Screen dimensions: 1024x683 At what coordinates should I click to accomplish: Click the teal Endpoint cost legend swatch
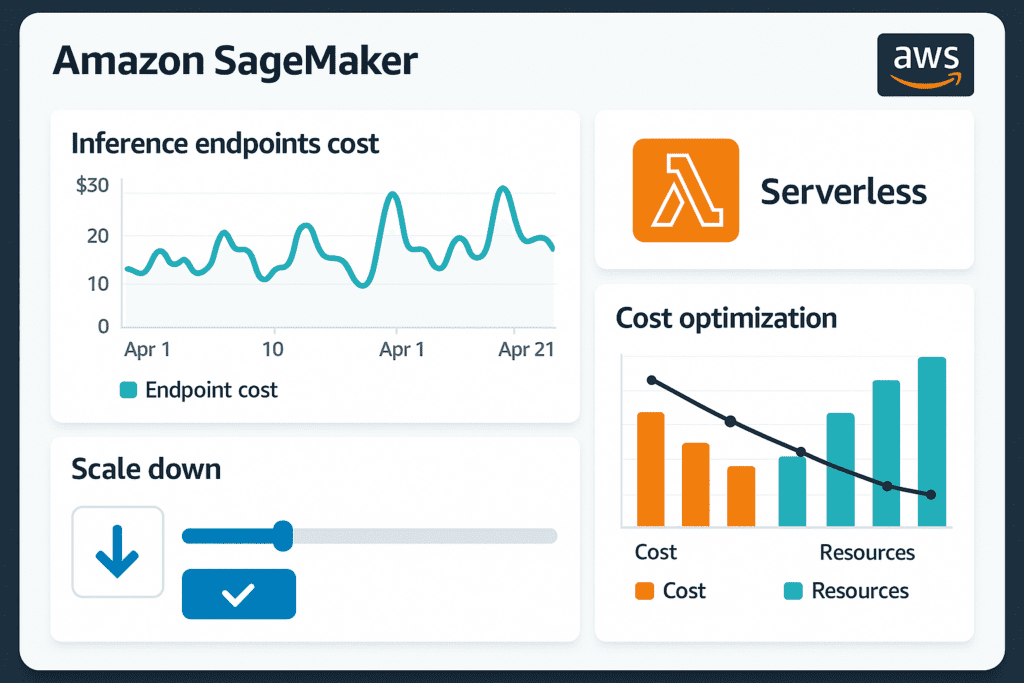pos(129,390)
